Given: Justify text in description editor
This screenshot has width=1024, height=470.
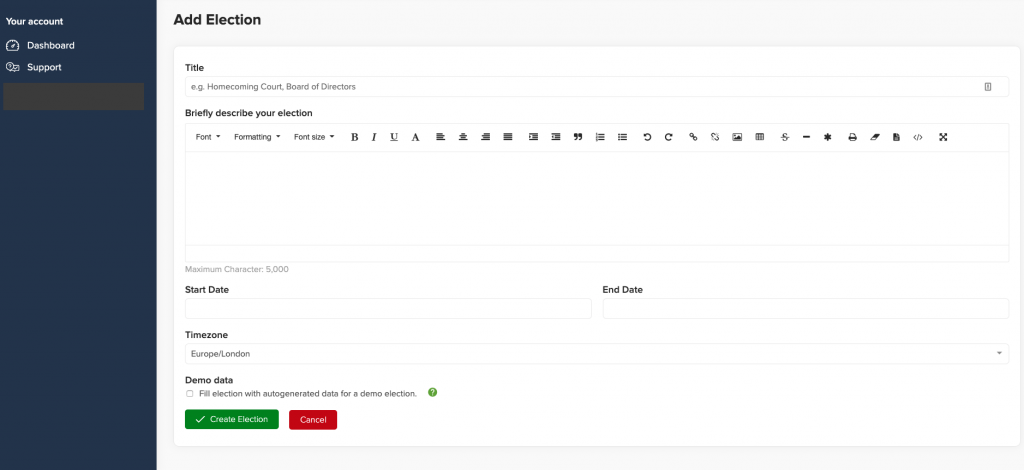Looking at the screenshot, I should click(508, 137).
